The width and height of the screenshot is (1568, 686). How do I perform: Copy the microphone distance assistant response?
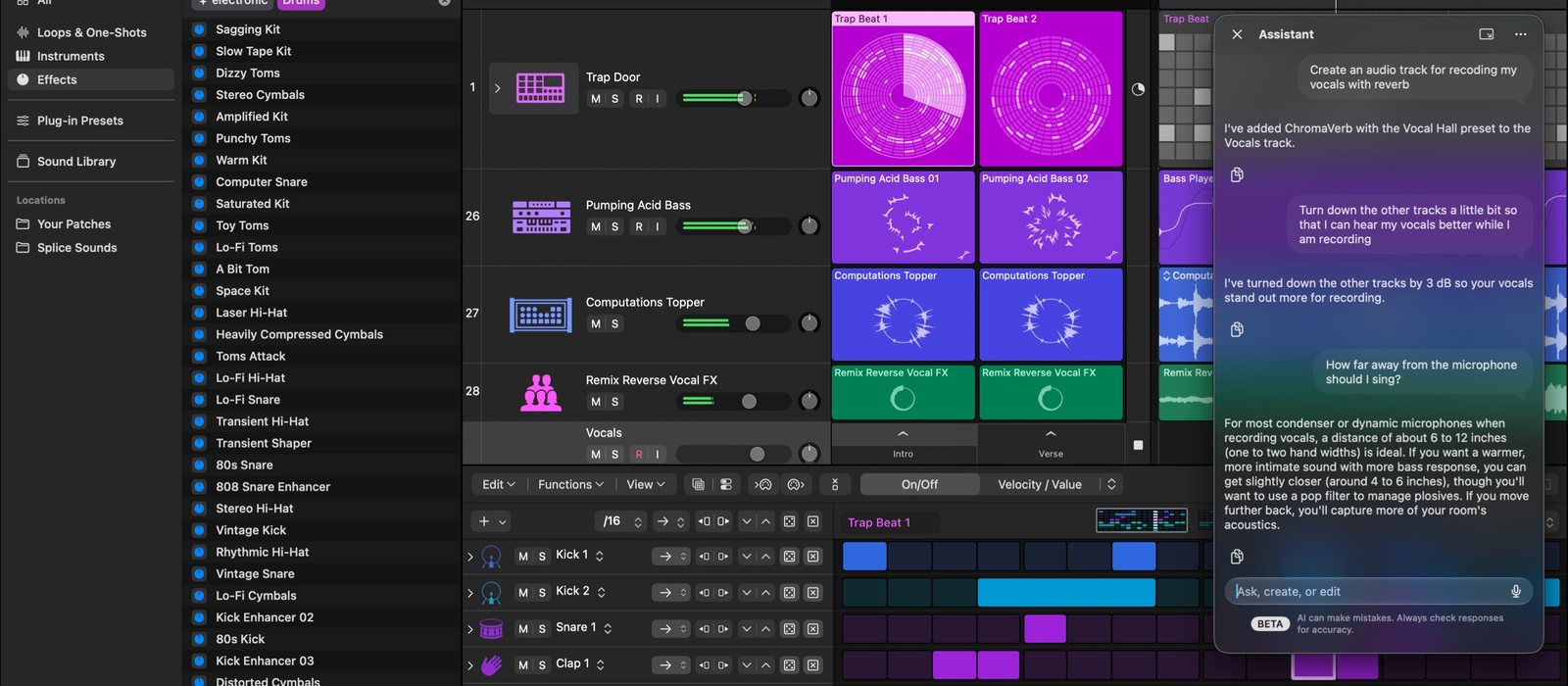point(1237,557)
